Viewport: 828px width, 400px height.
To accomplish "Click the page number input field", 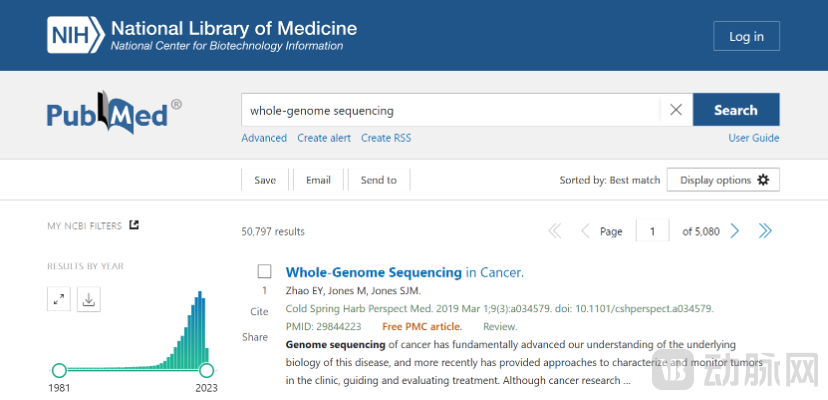I will 653,231.
